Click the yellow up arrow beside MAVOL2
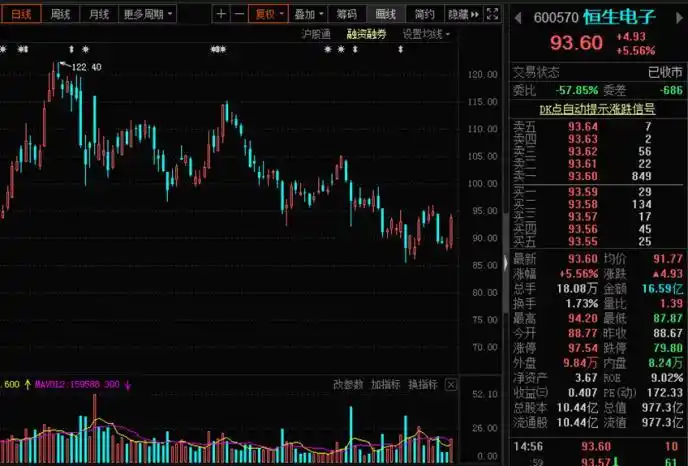688x466 pixels. (x=28, y=385)
